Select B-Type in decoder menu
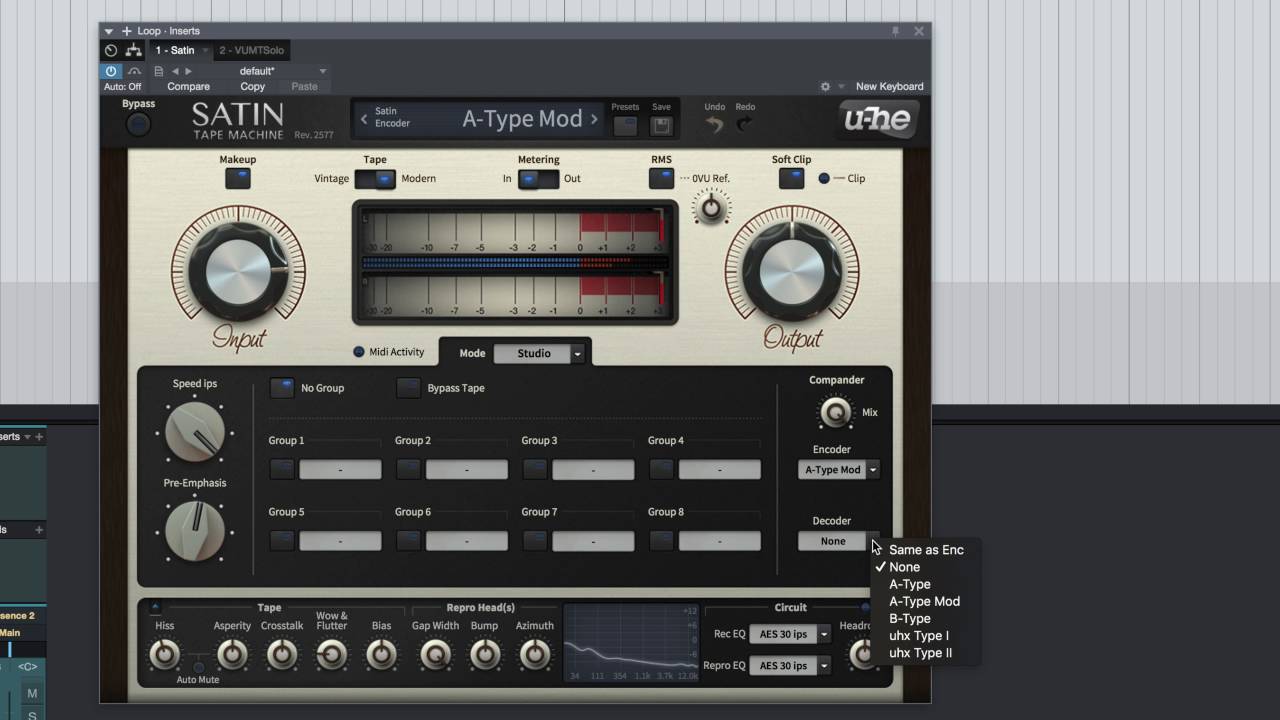1280x720 pixels. 909,618
